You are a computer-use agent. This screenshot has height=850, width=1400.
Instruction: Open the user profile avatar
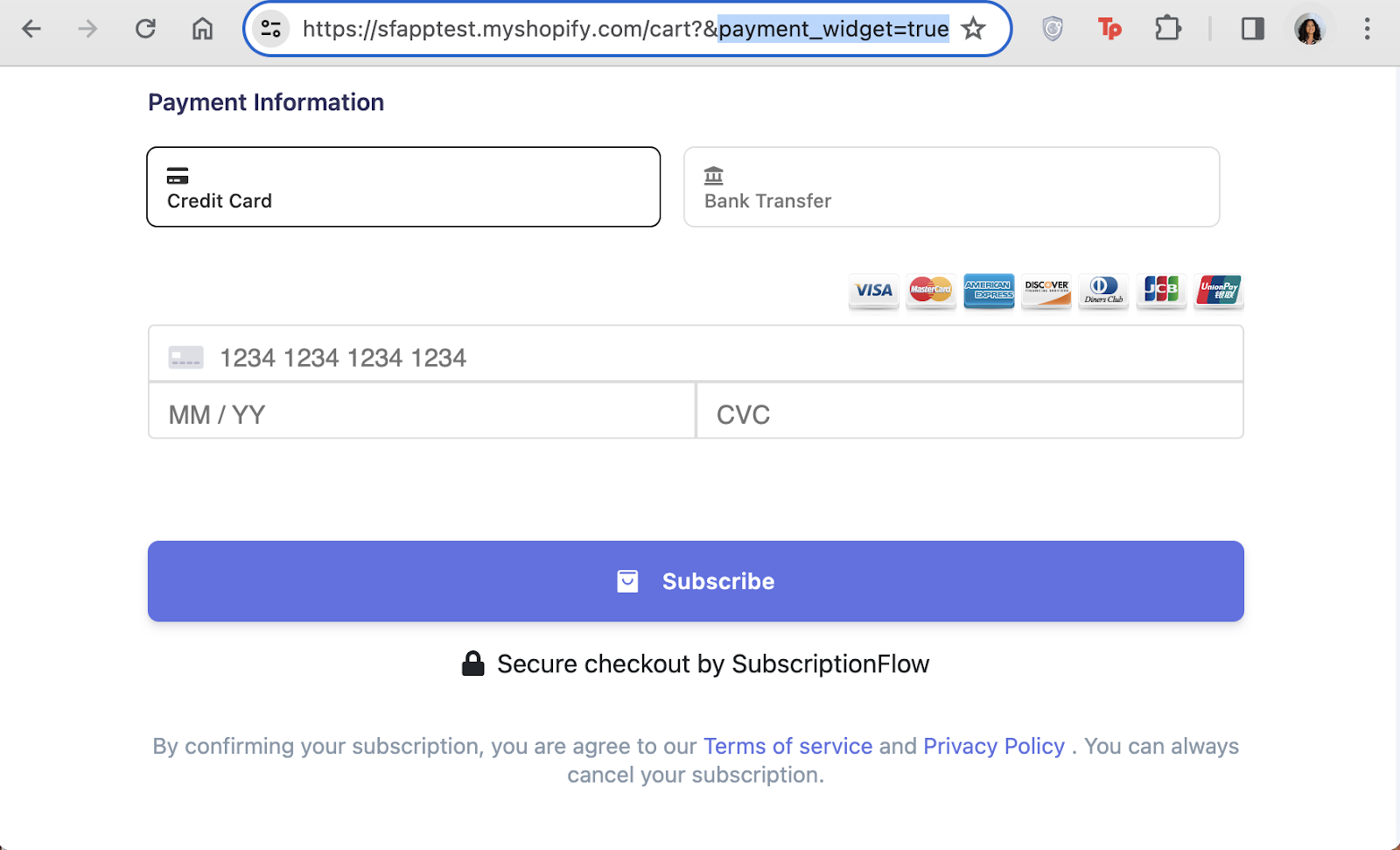tap(1309, 29)
